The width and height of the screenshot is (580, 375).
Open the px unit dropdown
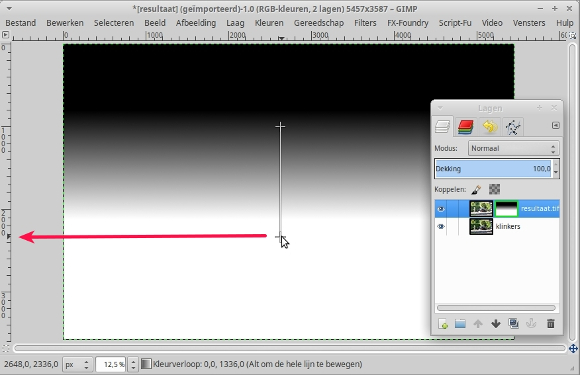point(77,365)
